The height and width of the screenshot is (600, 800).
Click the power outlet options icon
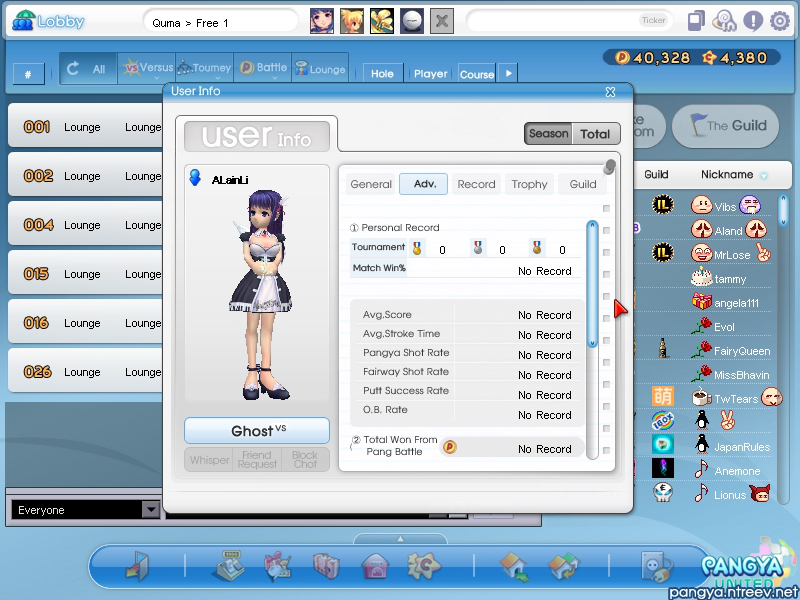656,567
